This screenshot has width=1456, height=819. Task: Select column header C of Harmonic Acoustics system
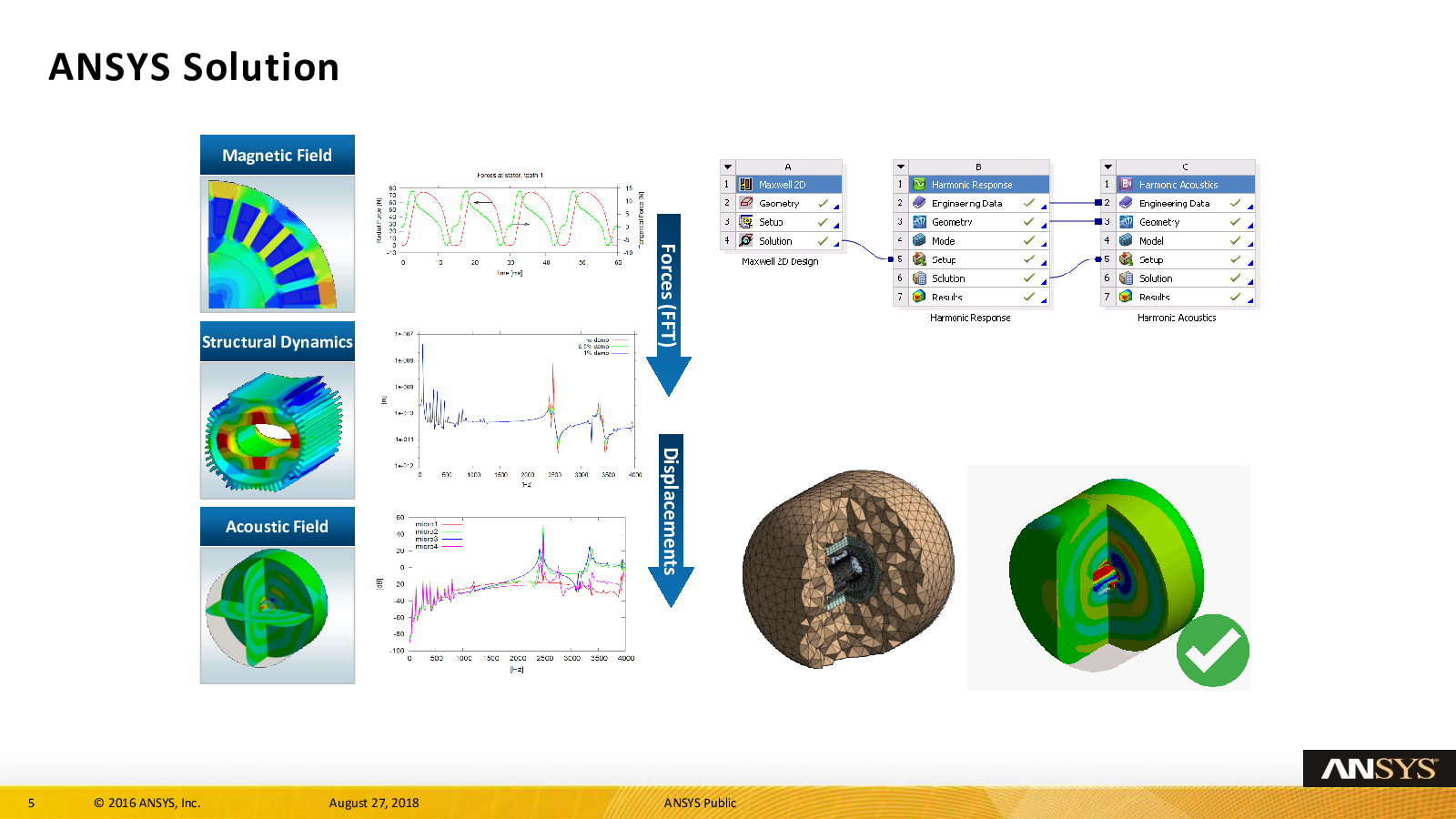coord(1186,167)
